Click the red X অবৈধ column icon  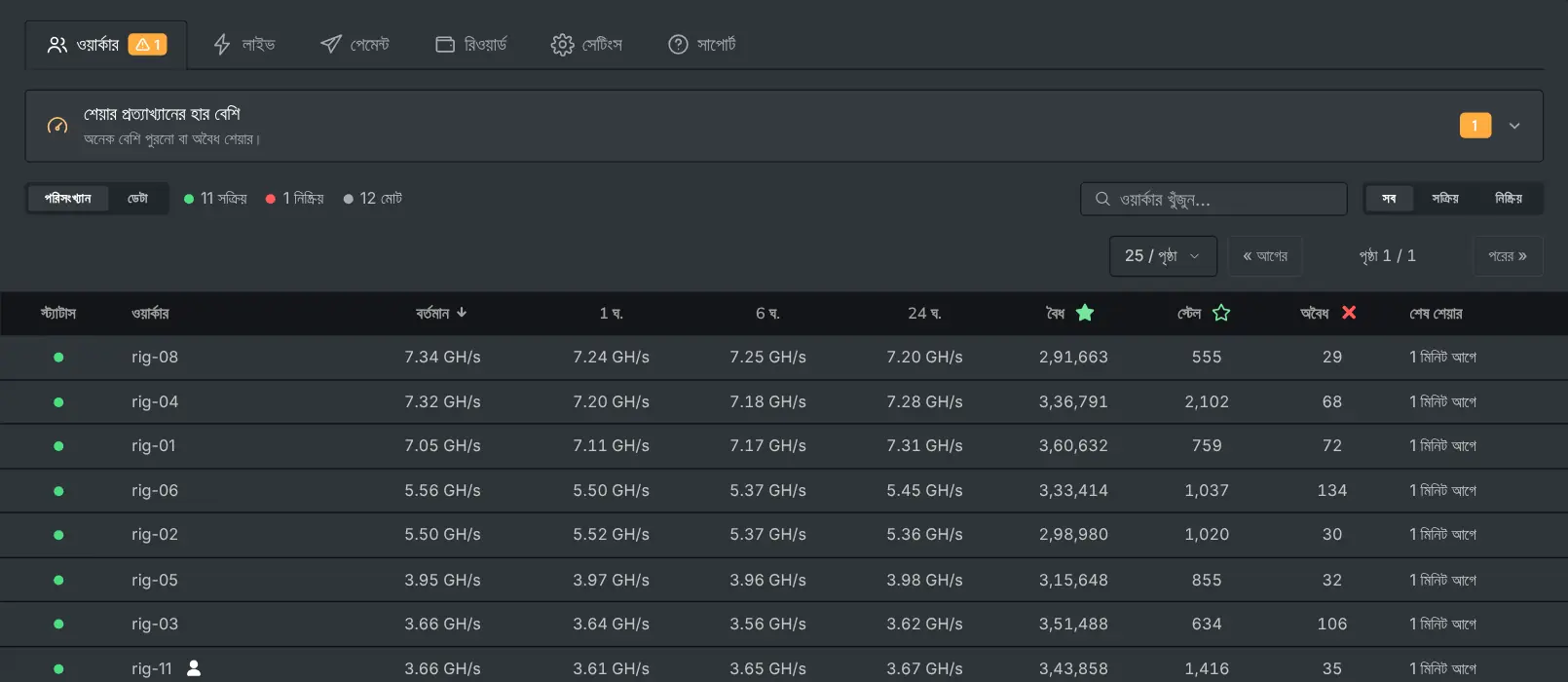coord(1349,313)
